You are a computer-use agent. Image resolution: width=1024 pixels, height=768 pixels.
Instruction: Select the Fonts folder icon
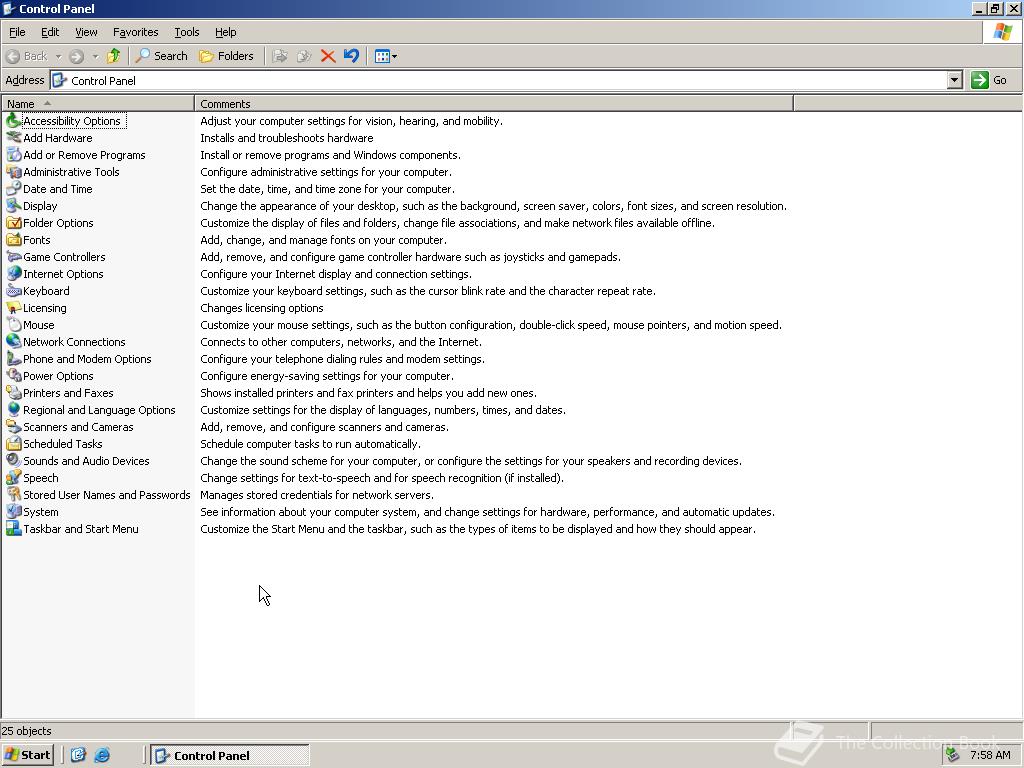point(13,240)
